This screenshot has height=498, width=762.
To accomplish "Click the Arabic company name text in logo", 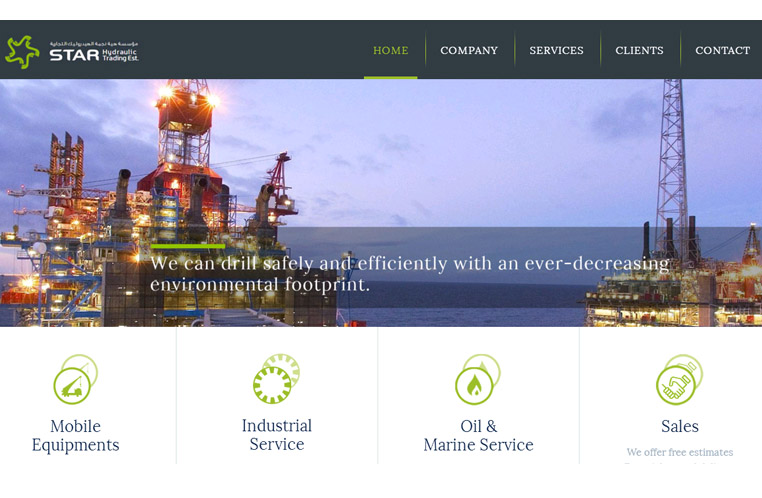I will coord(94,44).
